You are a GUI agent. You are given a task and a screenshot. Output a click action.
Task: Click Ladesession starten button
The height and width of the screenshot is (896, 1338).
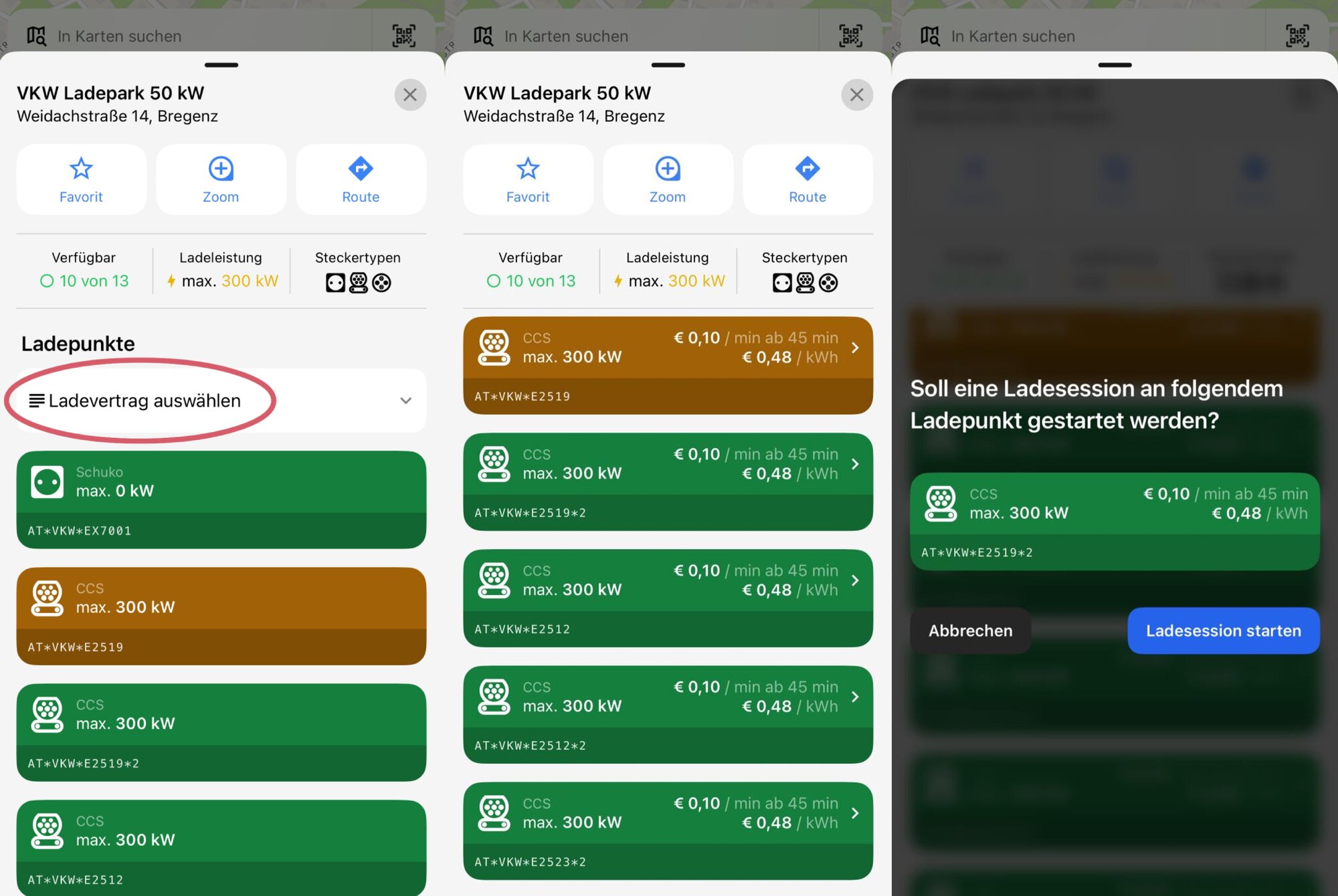click(1223, 631)
